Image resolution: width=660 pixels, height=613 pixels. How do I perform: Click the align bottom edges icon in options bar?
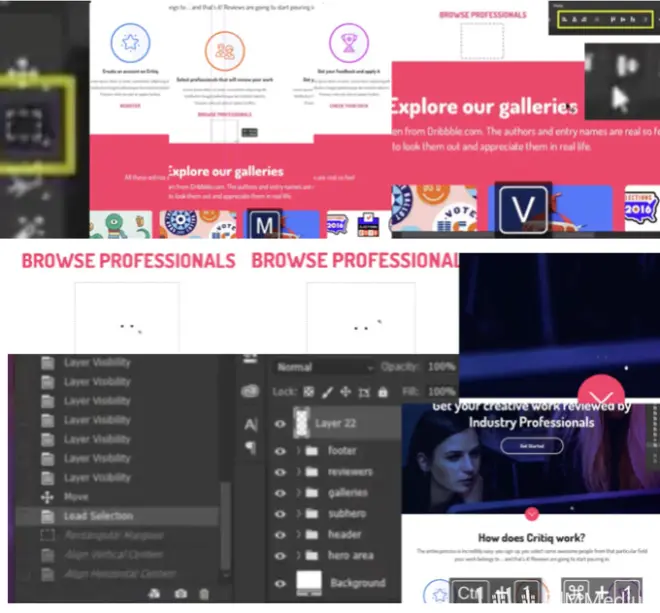[x=633, y=19]
